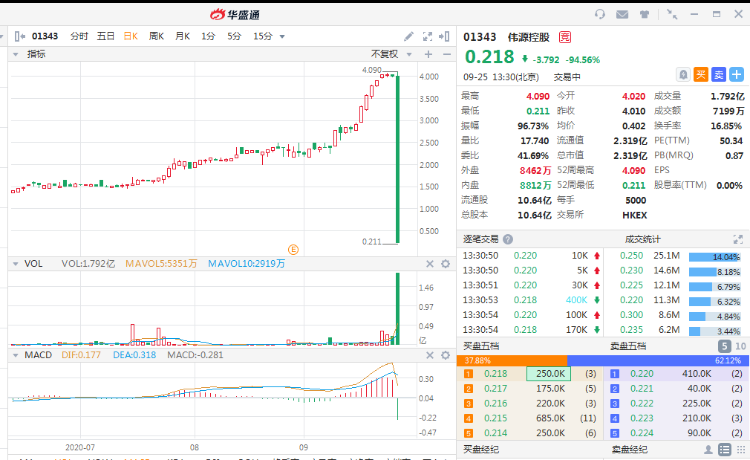
Task: Switch broker list to grid view
Action: [741, 449]
